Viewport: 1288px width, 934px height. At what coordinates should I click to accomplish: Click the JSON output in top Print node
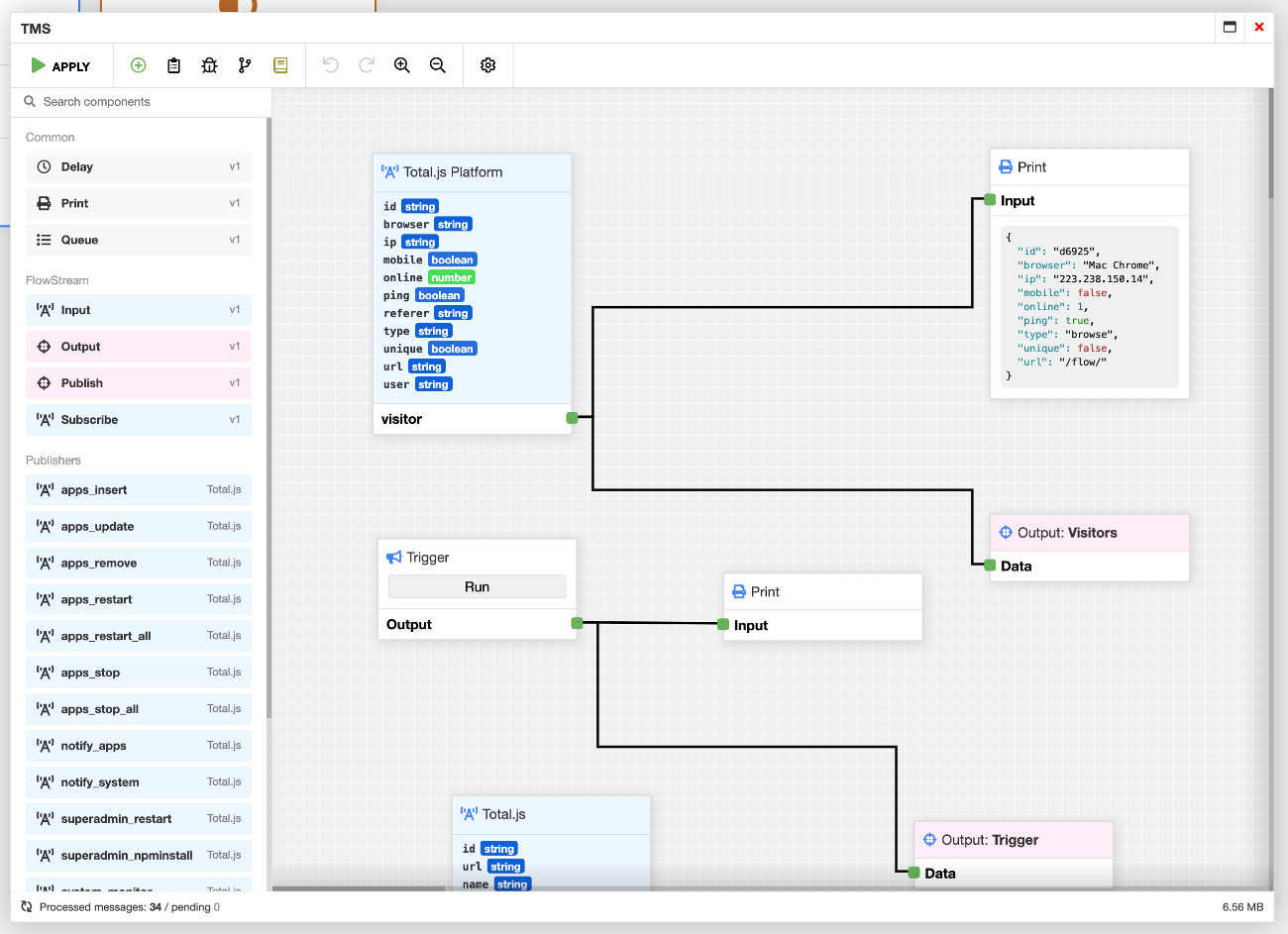pyautogui.click(x=1089, y=307)
